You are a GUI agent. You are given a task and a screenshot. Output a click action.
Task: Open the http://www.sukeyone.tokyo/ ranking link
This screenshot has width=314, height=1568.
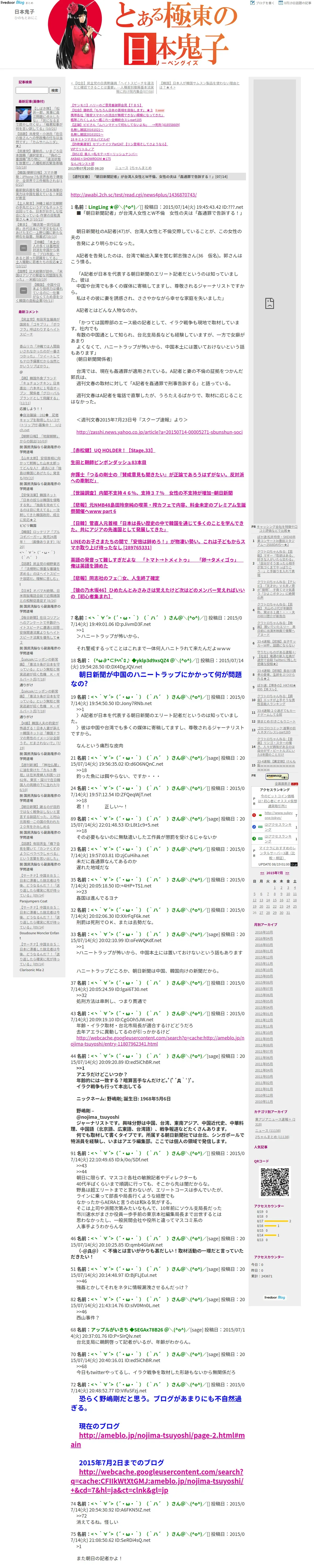click(279, 815)
